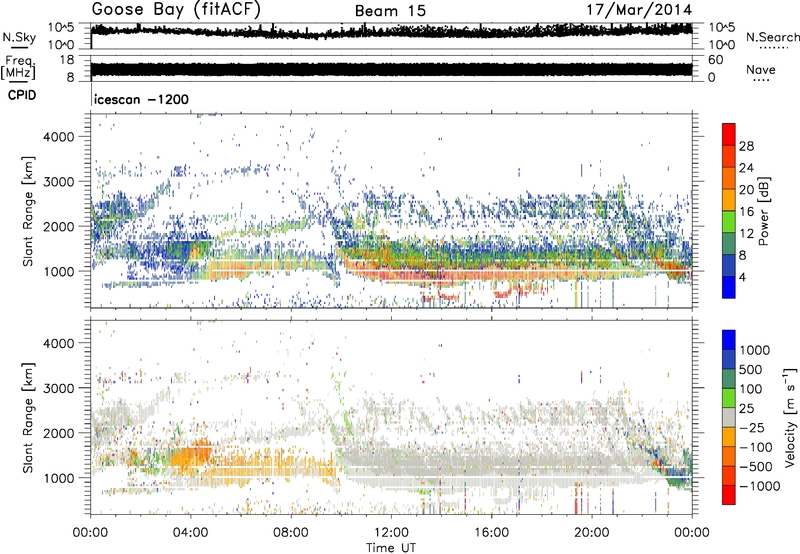Click the "18" frequency axis tick
Image resolution: width=800 pixels, height=554 pixels.
click(x=67, y=60)
